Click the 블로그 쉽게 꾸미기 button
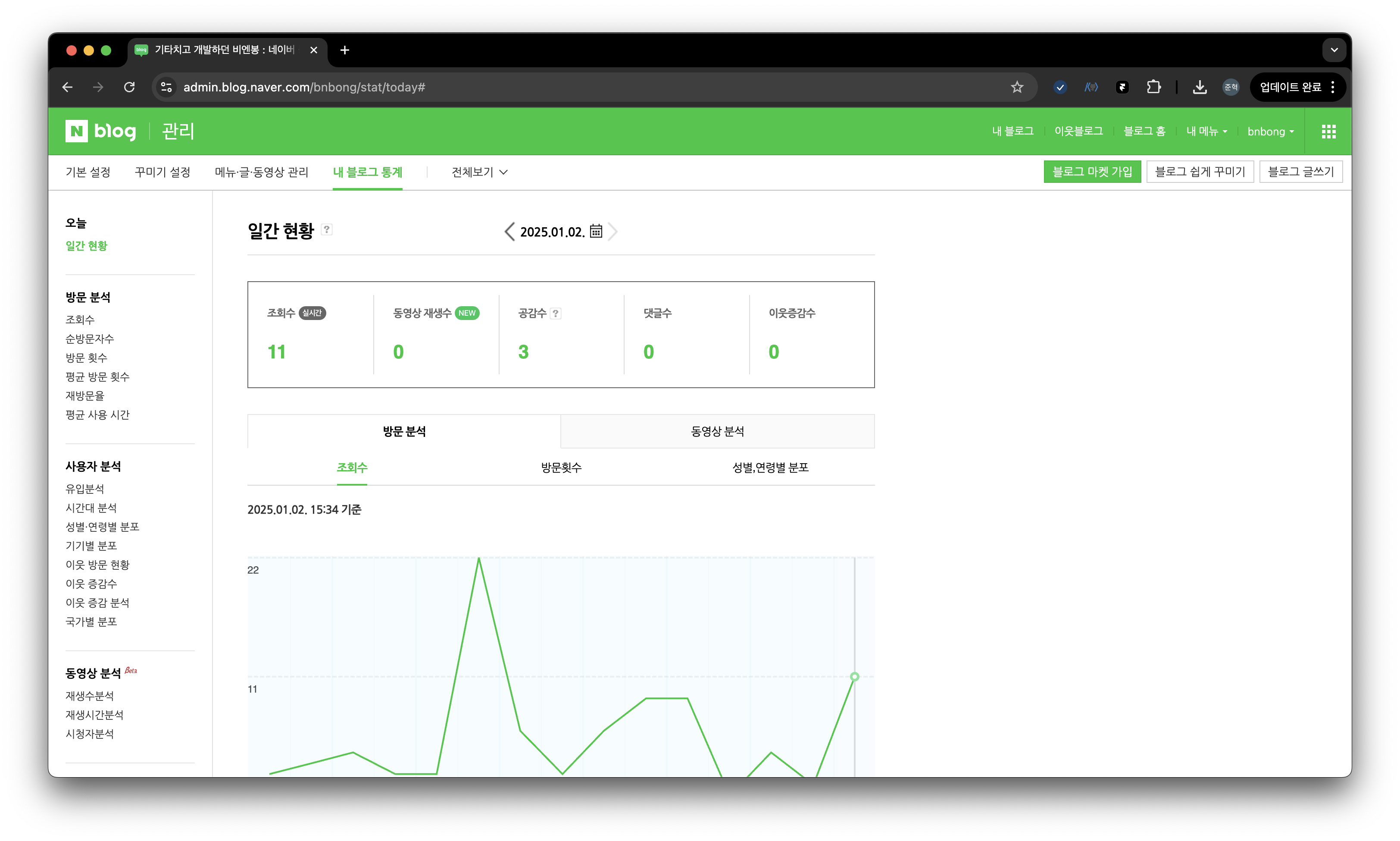 coord(1200,172)
